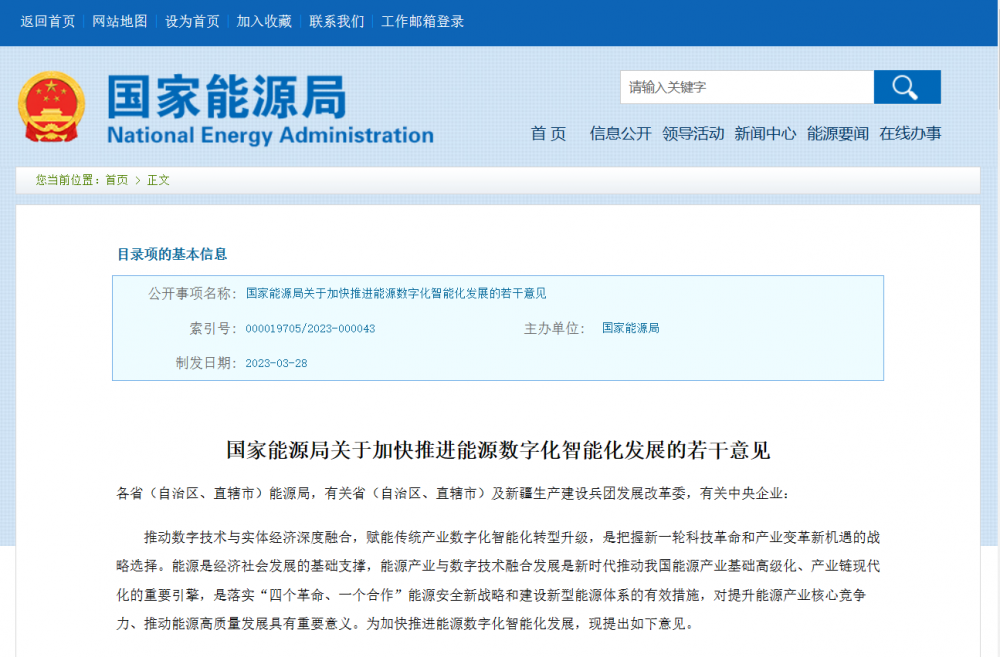Image resolution: width=1000 pixels, height=657 pixels.
Task: Open the 信息公开 navigation item
Action: pos(620,133)
